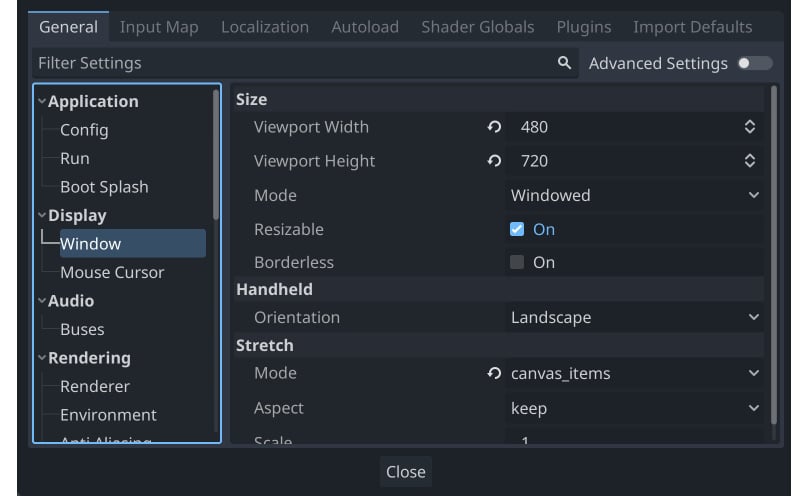Image resolution: width=808 pixels, height=496 pixels.
Task: Open the Stretch Mode canvas_items dropdown
Action: tap(634, 373)
